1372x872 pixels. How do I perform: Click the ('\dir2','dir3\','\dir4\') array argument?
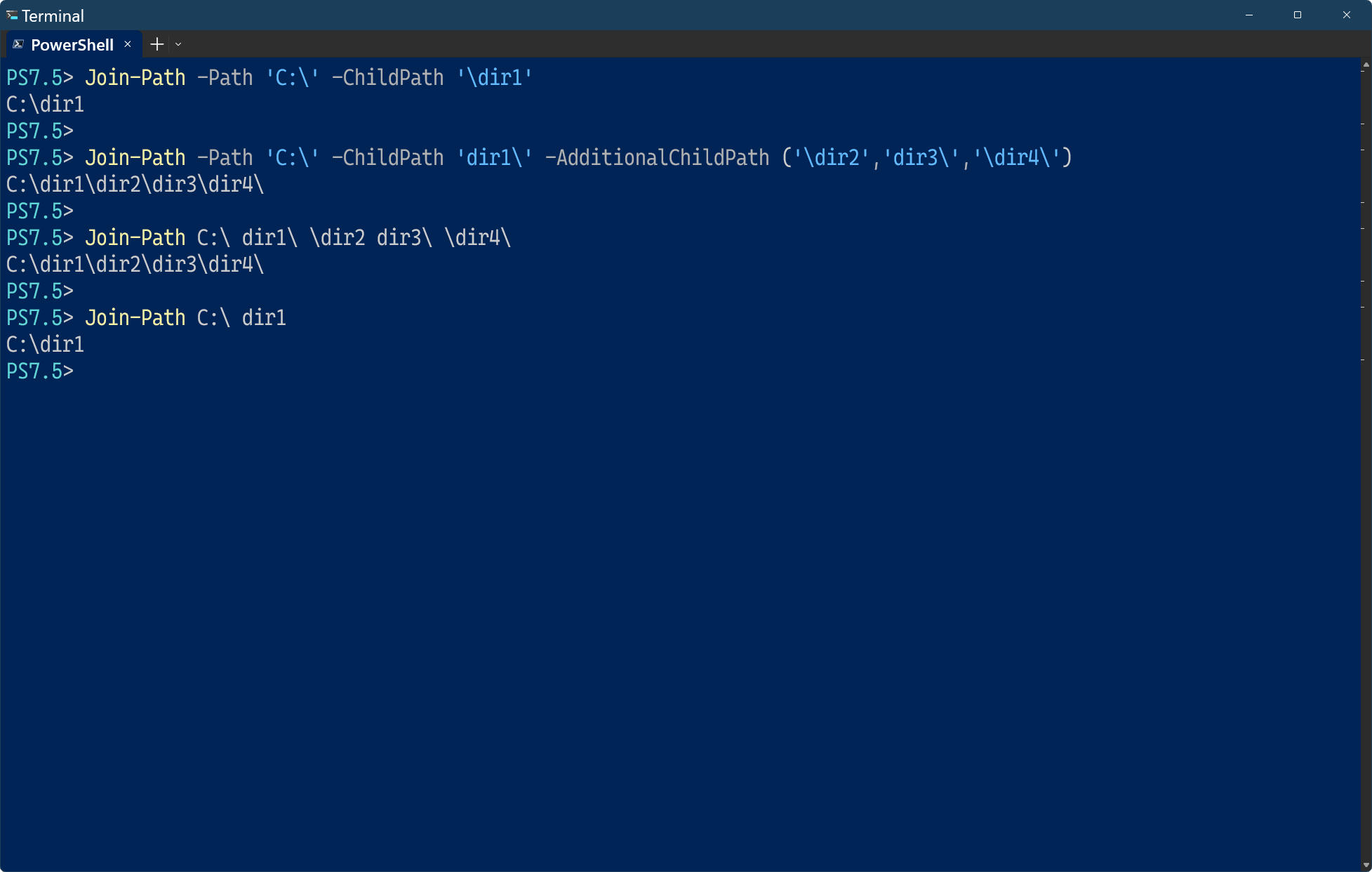pos(926,157)
